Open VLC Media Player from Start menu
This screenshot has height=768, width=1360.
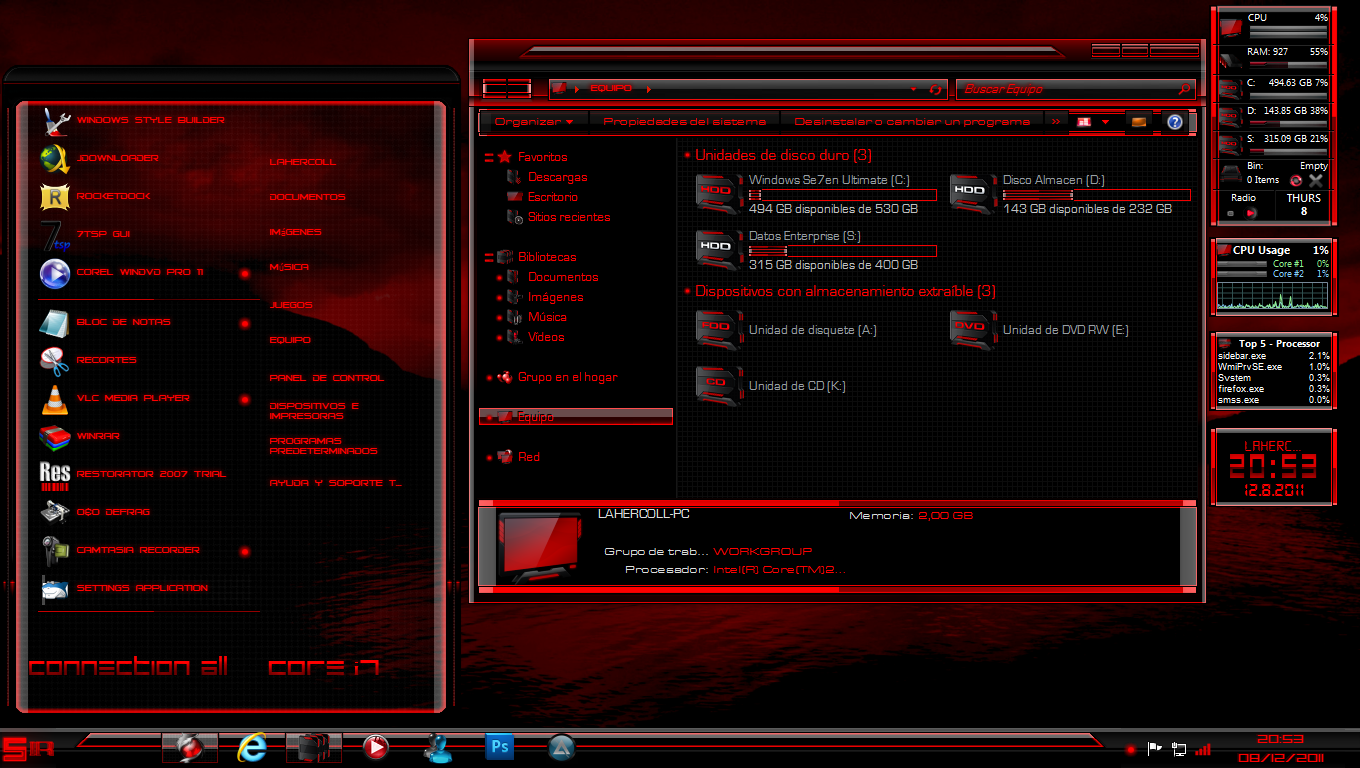click(x=132, y=398)
